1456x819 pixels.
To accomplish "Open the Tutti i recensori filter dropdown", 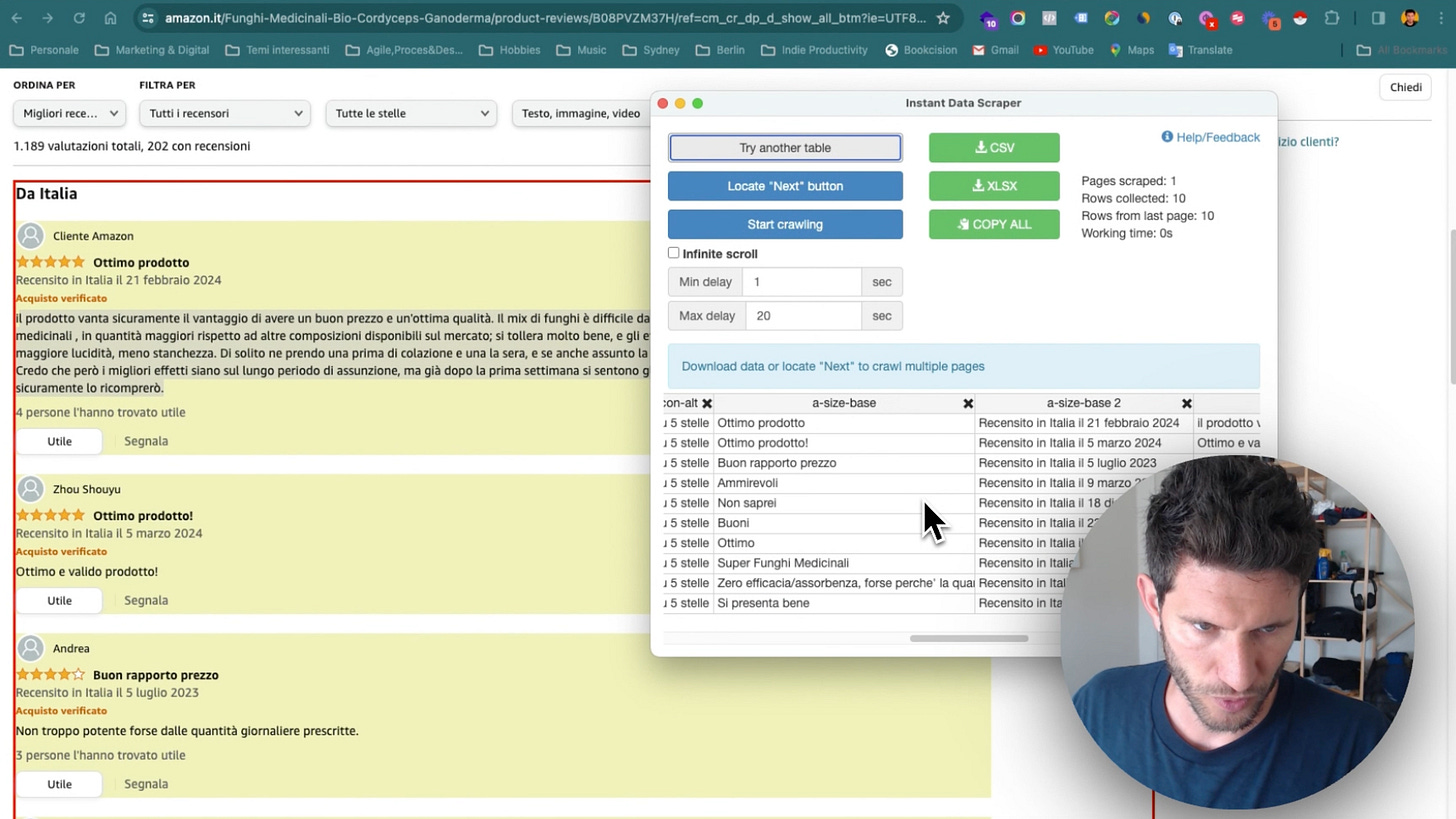I will tap(225, 113).
